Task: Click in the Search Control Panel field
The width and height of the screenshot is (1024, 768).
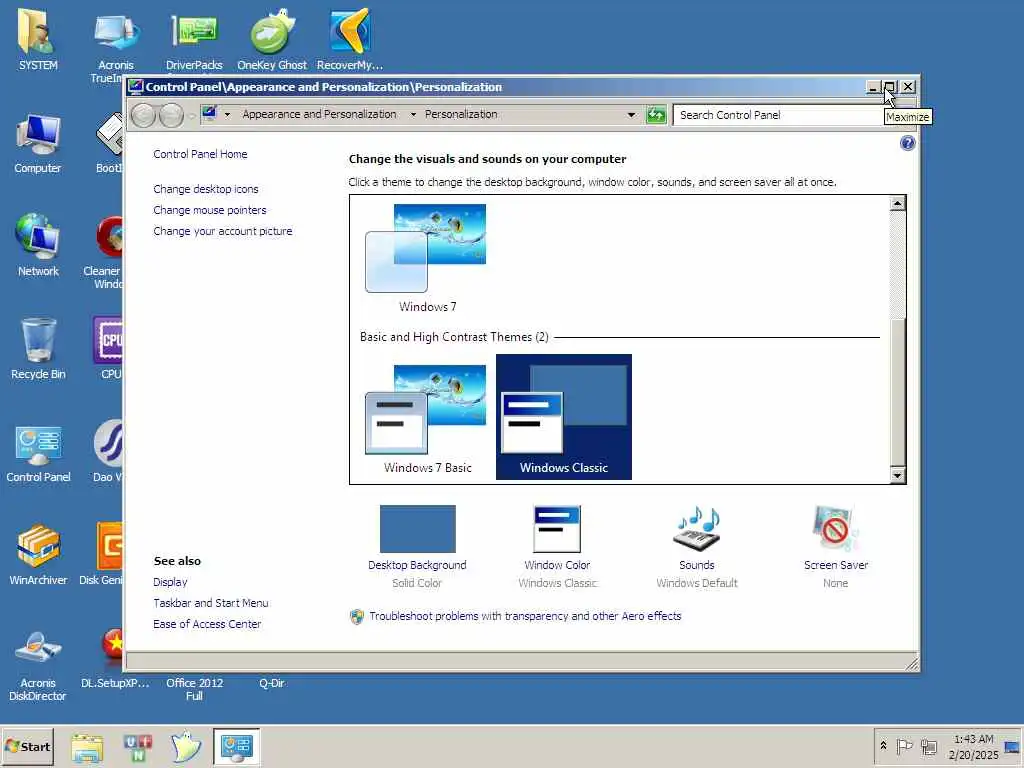Action: tap(777, 115)
